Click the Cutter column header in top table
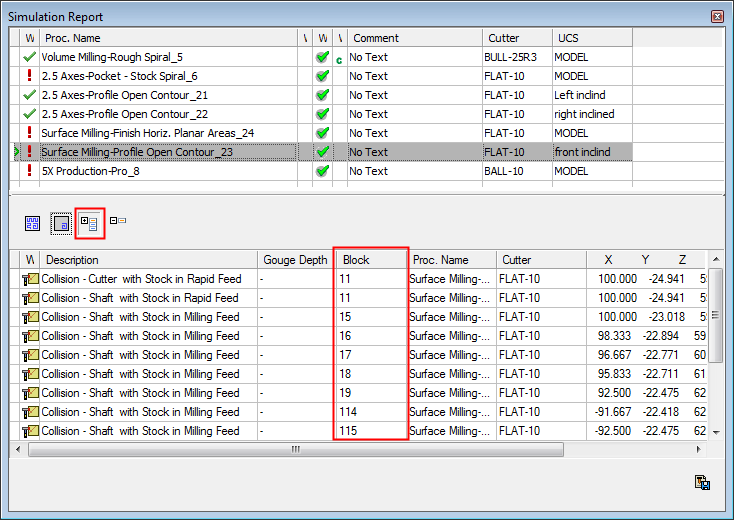This screenshot has height=520, width=734. point(516,38)
